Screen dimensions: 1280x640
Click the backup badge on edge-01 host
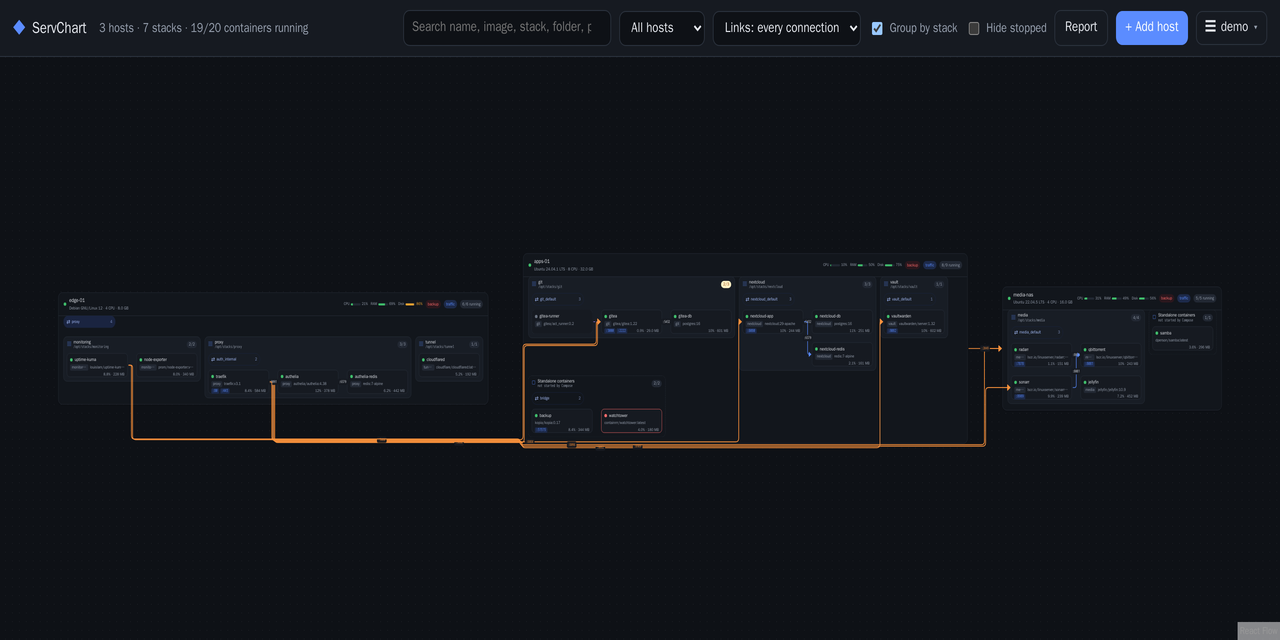pyautogui.click(x=433, y=304)
